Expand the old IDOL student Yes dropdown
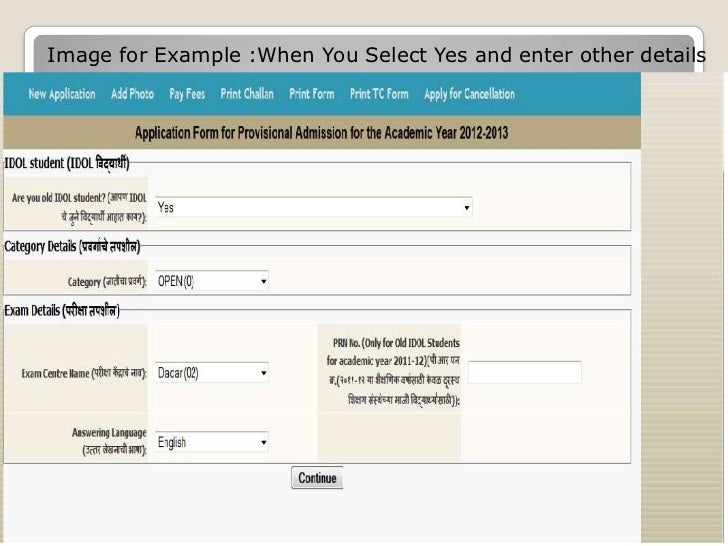This screenshot has height=546, width=728. [x=313, y=207]
